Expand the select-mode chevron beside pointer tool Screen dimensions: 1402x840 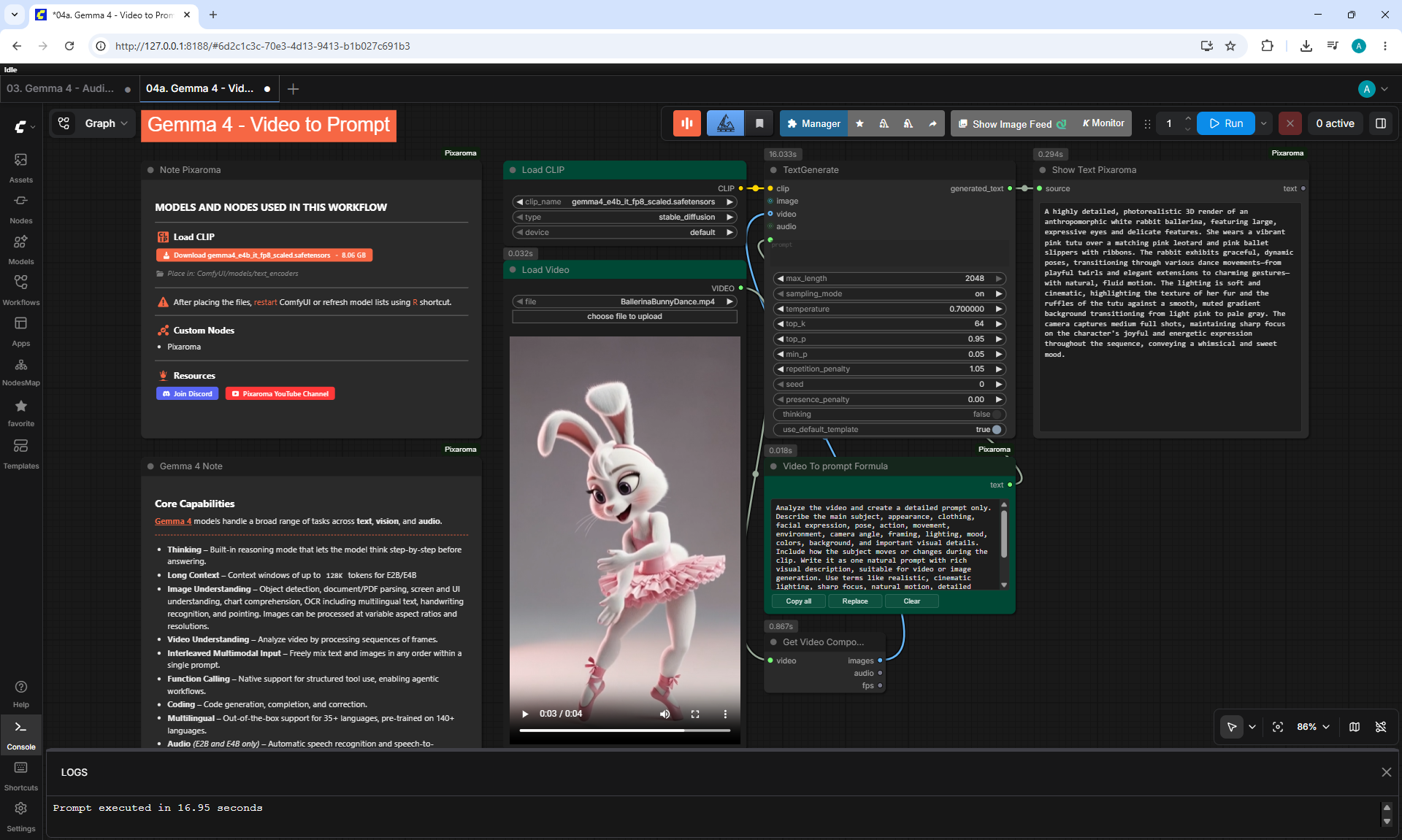[1252, 727]
